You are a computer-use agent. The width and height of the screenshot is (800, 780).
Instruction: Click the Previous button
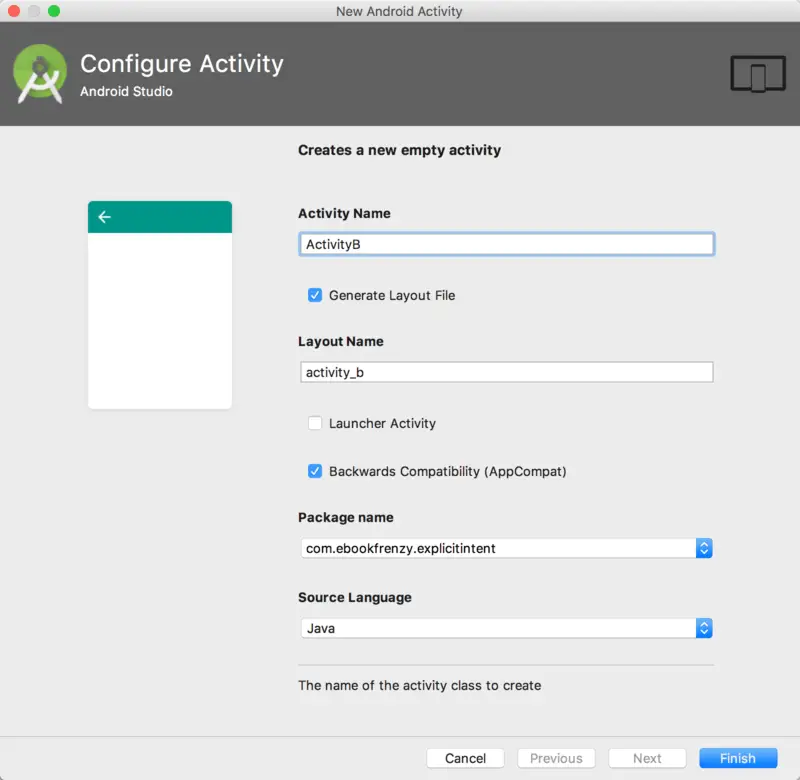[556, 758]
